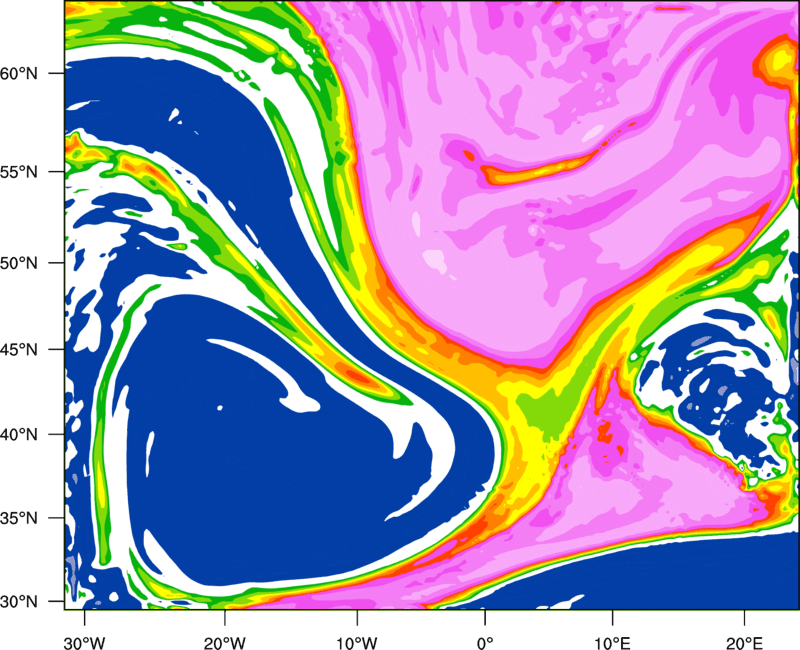
Task: Click the 30°N latitude label
Action: pyautogui.click(x=19, y=602)
